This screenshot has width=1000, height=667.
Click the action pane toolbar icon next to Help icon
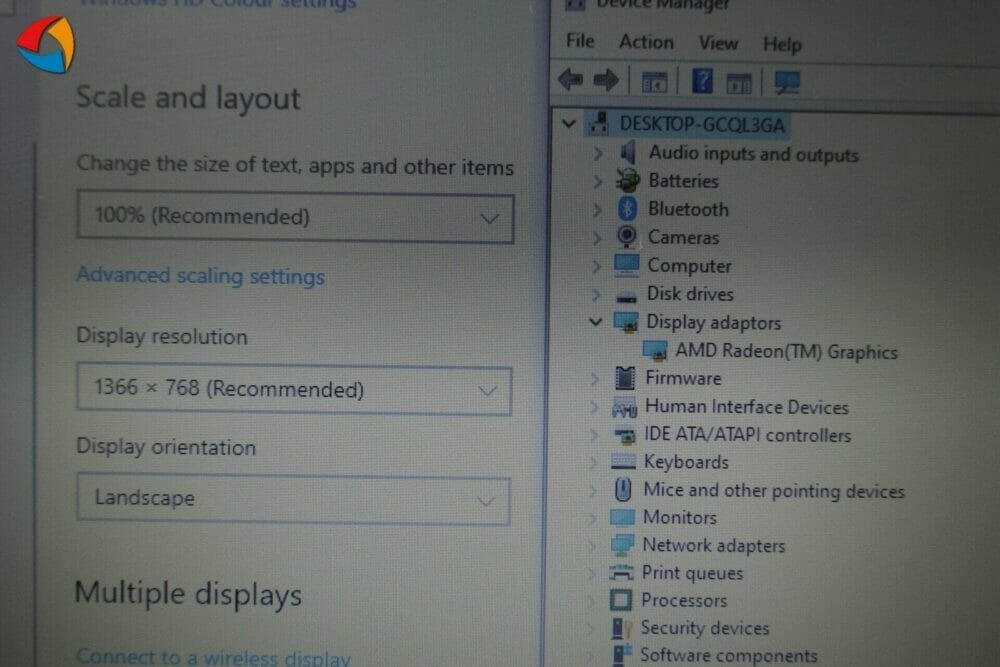pos(739,84)
